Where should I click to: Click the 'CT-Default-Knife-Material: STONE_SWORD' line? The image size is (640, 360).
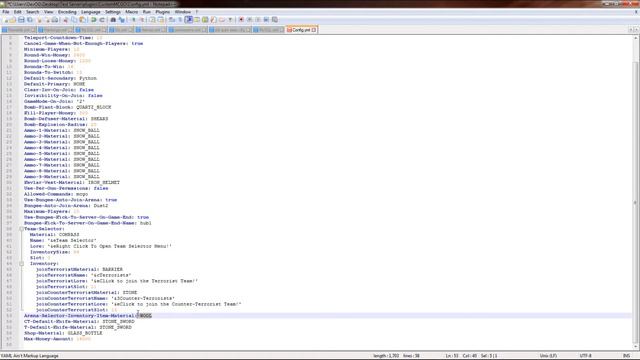(x=79, y=322)
